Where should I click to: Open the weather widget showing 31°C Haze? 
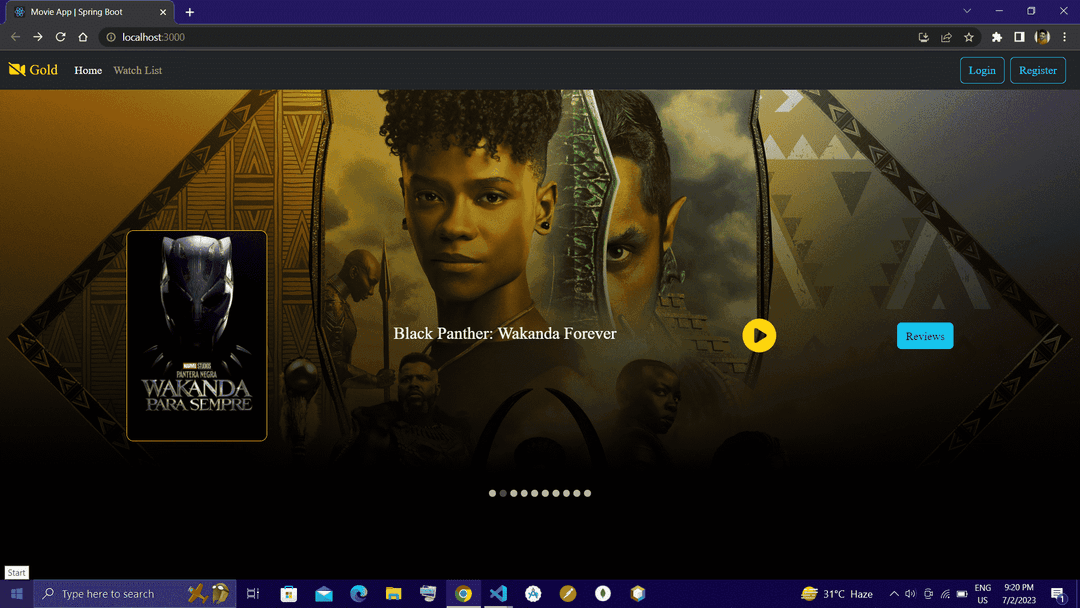(x=838, y=594)
